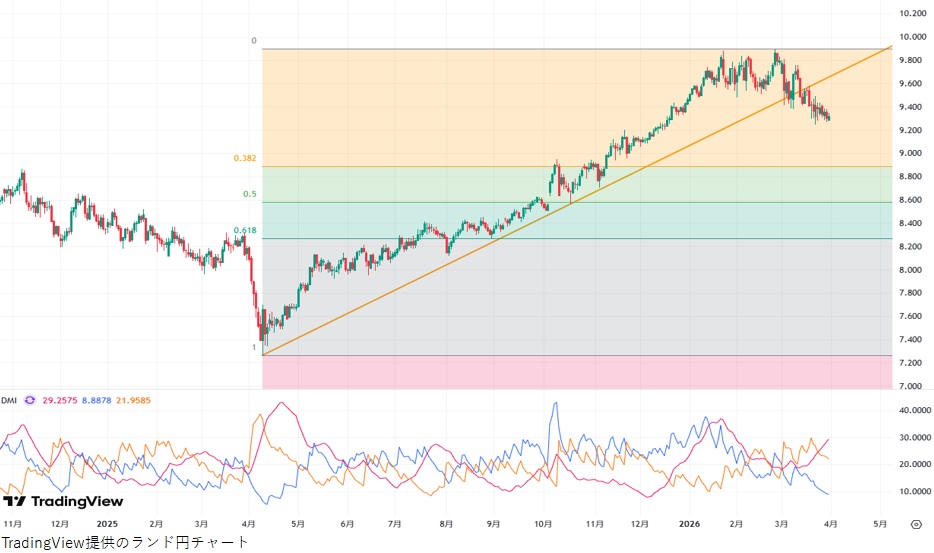The width and height of the screenshot is (934, 553).
Task: Select the 0.5 Fibonacci level label
Action: click(250, 194)
